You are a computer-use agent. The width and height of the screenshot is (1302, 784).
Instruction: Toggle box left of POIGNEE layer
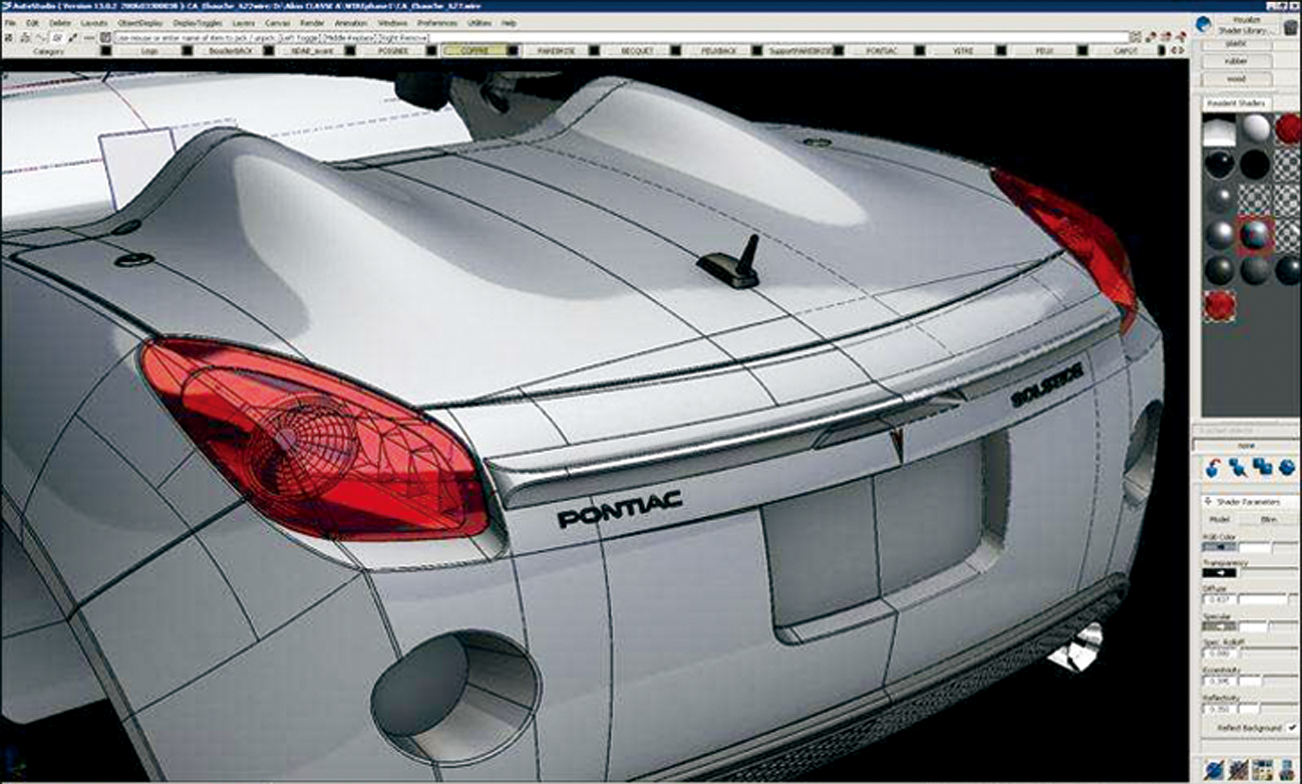pyautogui.click(x=349, y=50)
